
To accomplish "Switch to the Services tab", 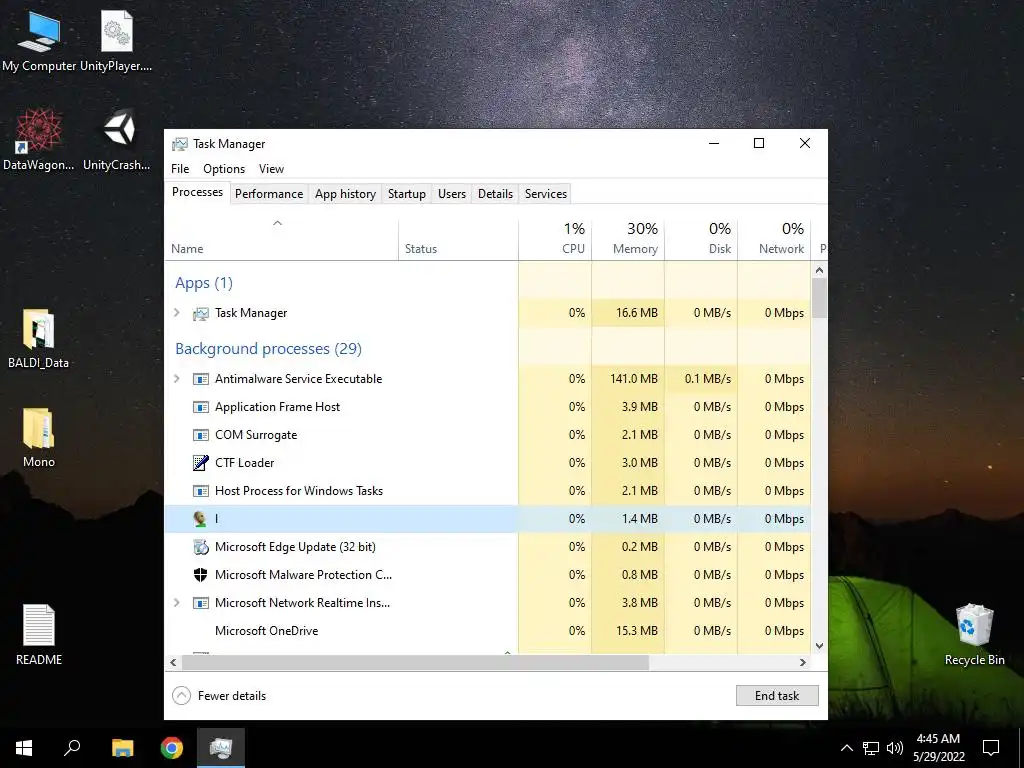I will [x=546, y=194].
